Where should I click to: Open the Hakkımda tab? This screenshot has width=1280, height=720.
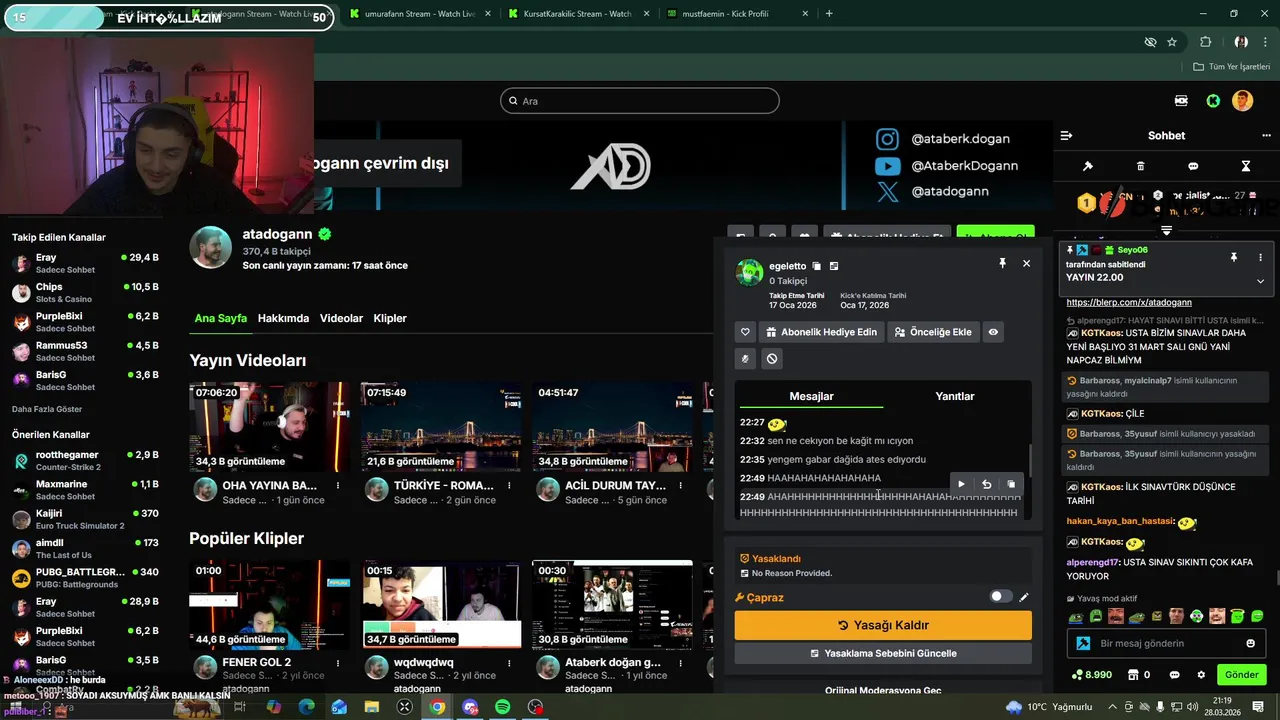[x=283, y=318]
